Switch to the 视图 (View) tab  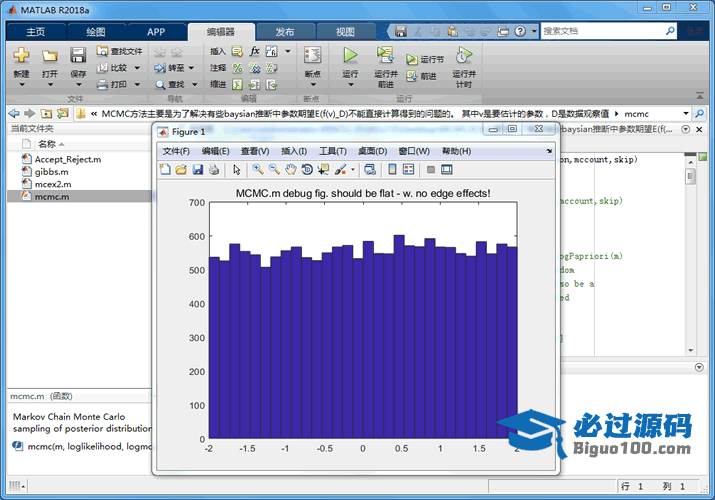click(x=345, y=32)
